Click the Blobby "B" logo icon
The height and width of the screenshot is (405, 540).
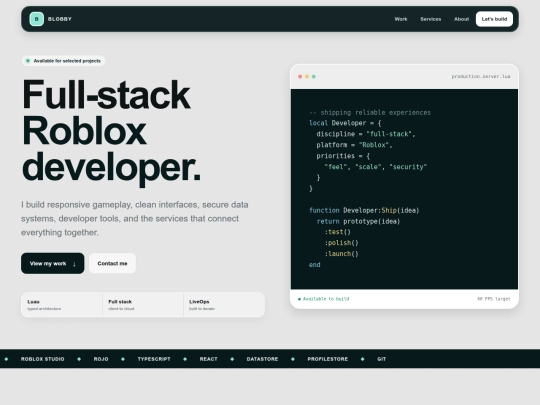[37, 19]
